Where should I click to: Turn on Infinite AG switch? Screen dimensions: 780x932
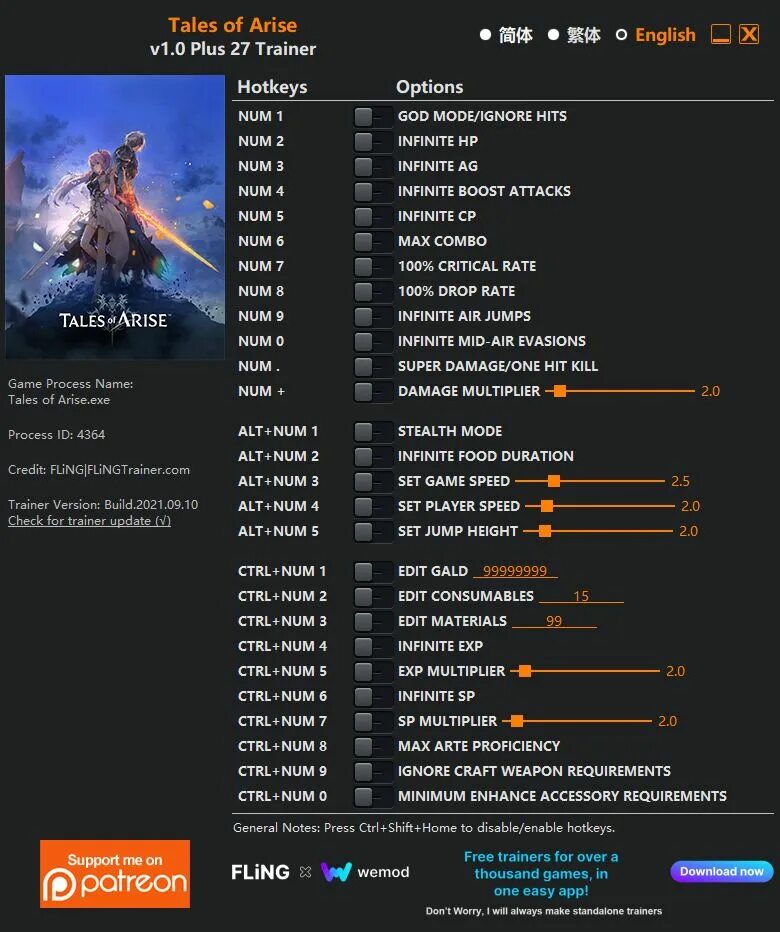tap(373, 166)
